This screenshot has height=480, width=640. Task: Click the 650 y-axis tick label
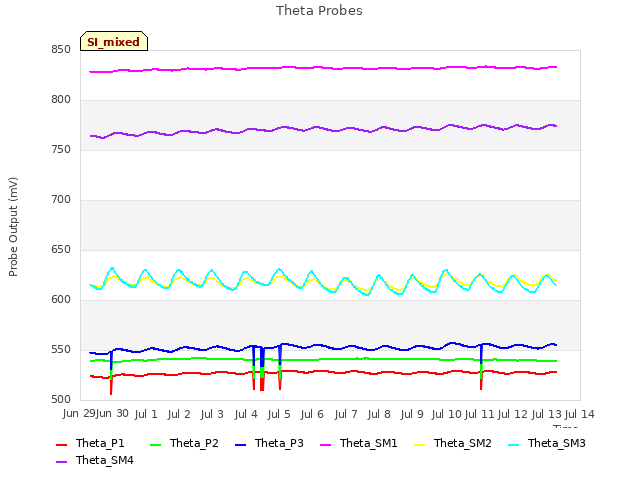pos(61,250)
